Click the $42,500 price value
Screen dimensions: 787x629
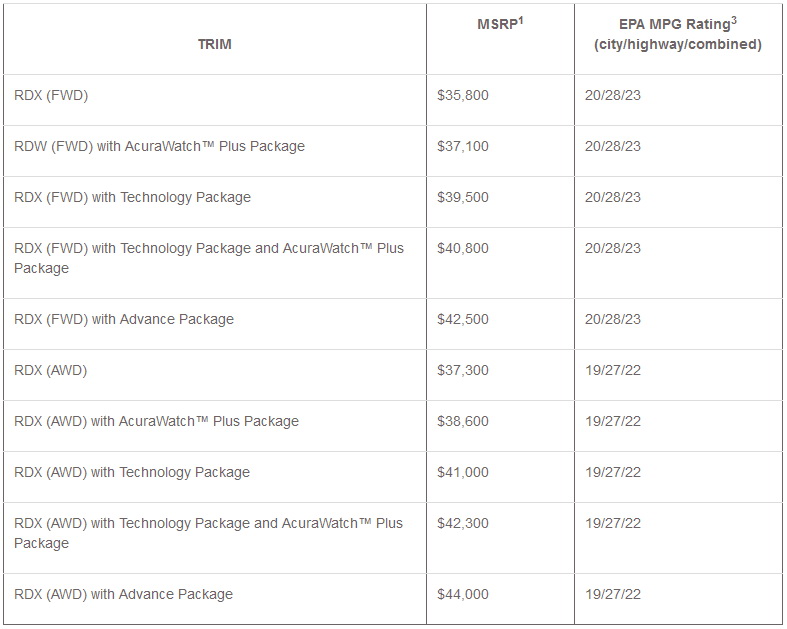point(463,319)
